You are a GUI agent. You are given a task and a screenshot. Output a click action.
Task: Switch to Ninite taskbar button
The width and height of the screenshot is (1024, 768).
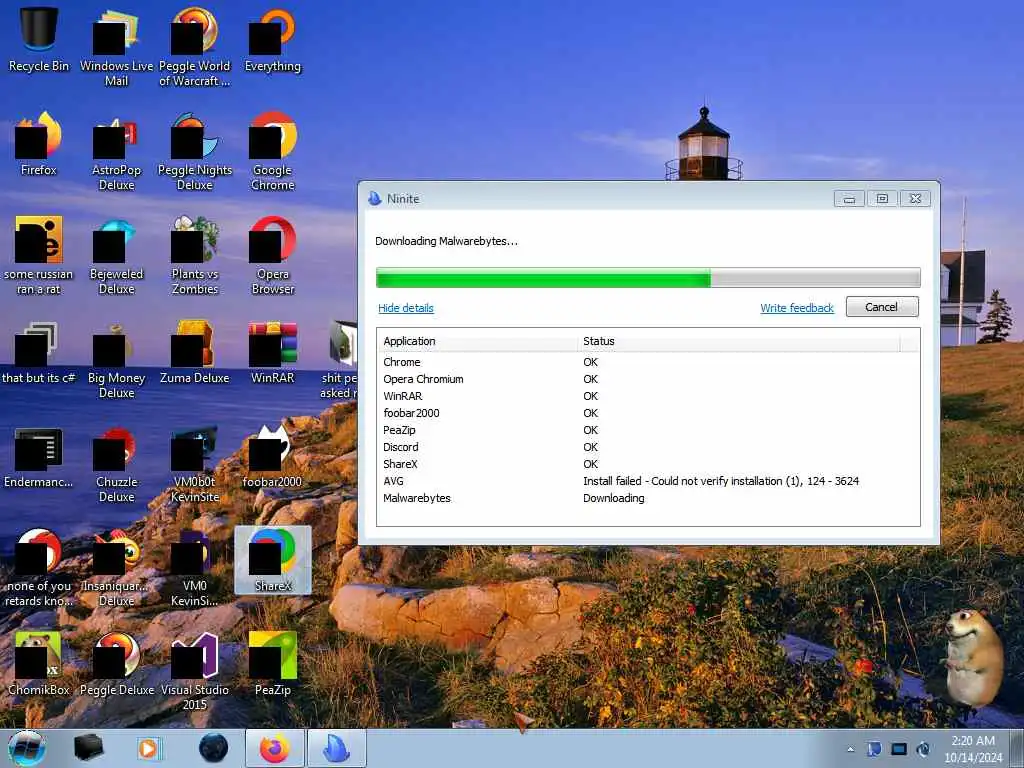click(x=336, y=748)
